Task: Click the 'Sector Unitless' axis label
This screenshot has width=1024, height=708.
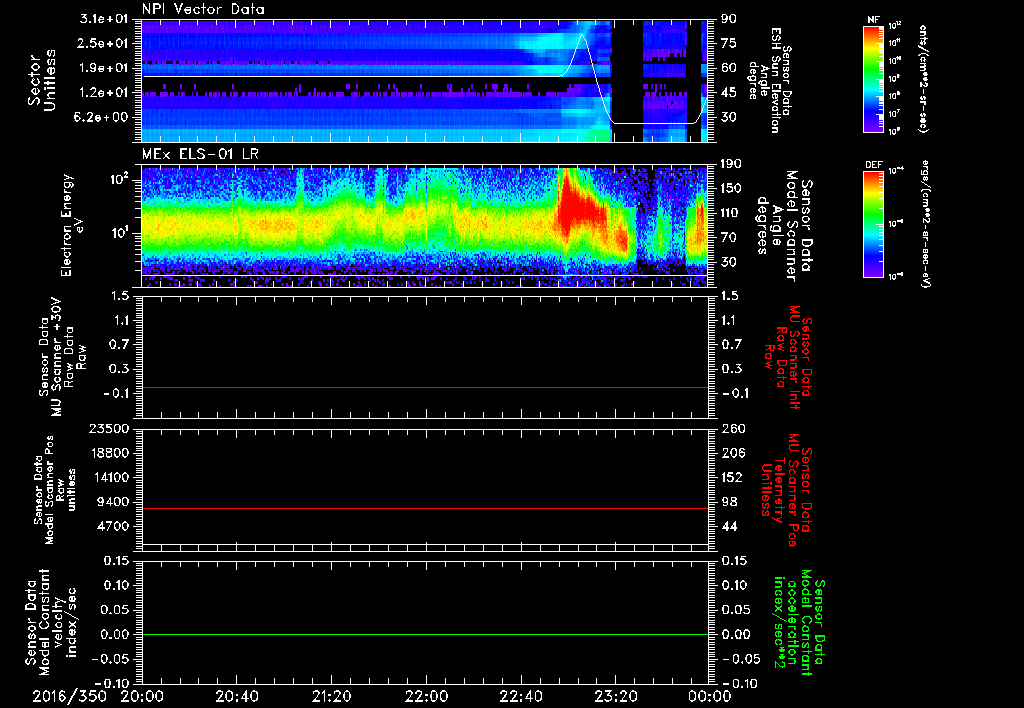Action: pyautogui.click(x=42, y=80)
